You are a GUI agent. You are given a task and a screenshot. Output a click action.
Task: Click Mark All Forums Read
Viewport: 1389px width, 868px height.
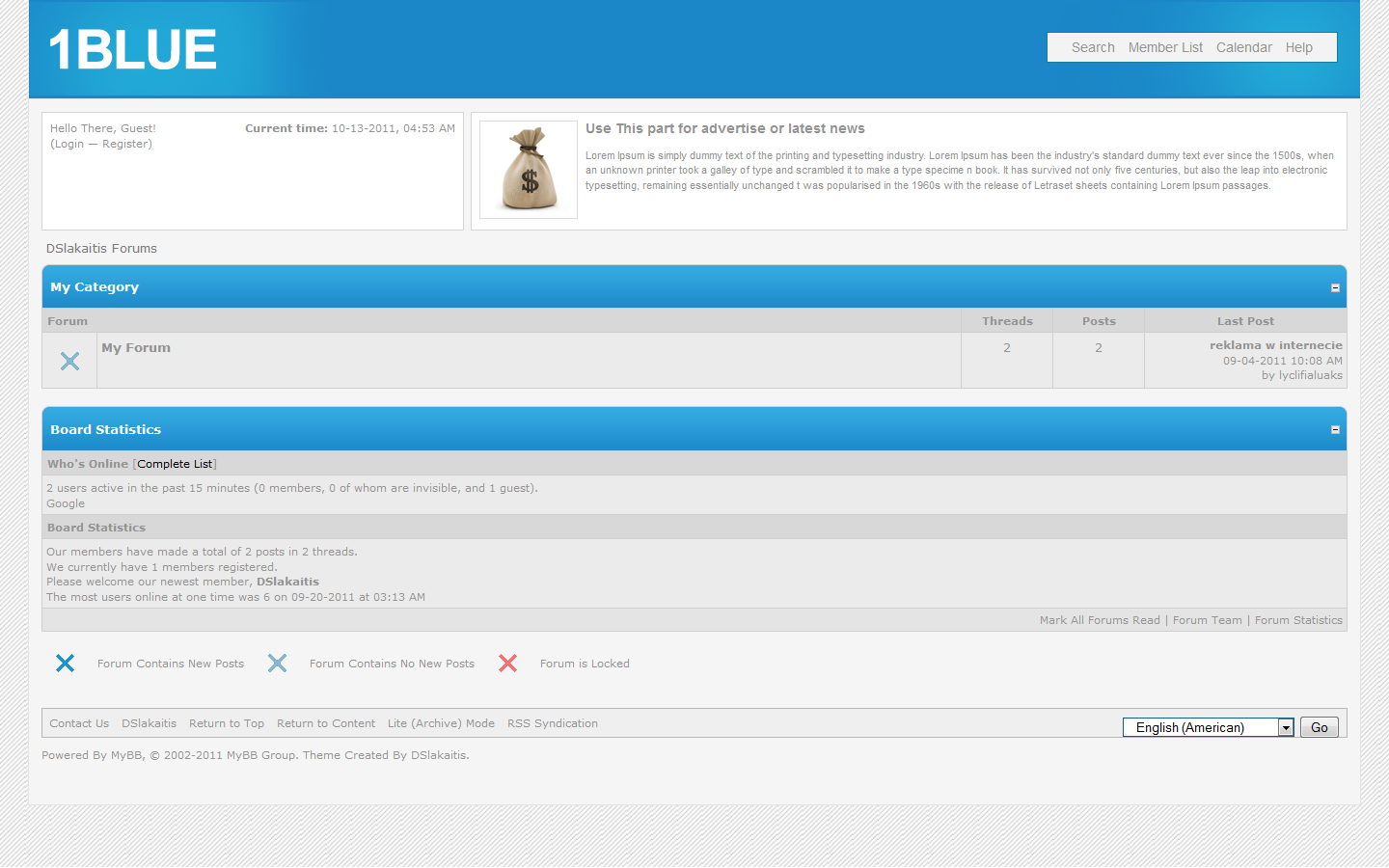coord(1100,620)
